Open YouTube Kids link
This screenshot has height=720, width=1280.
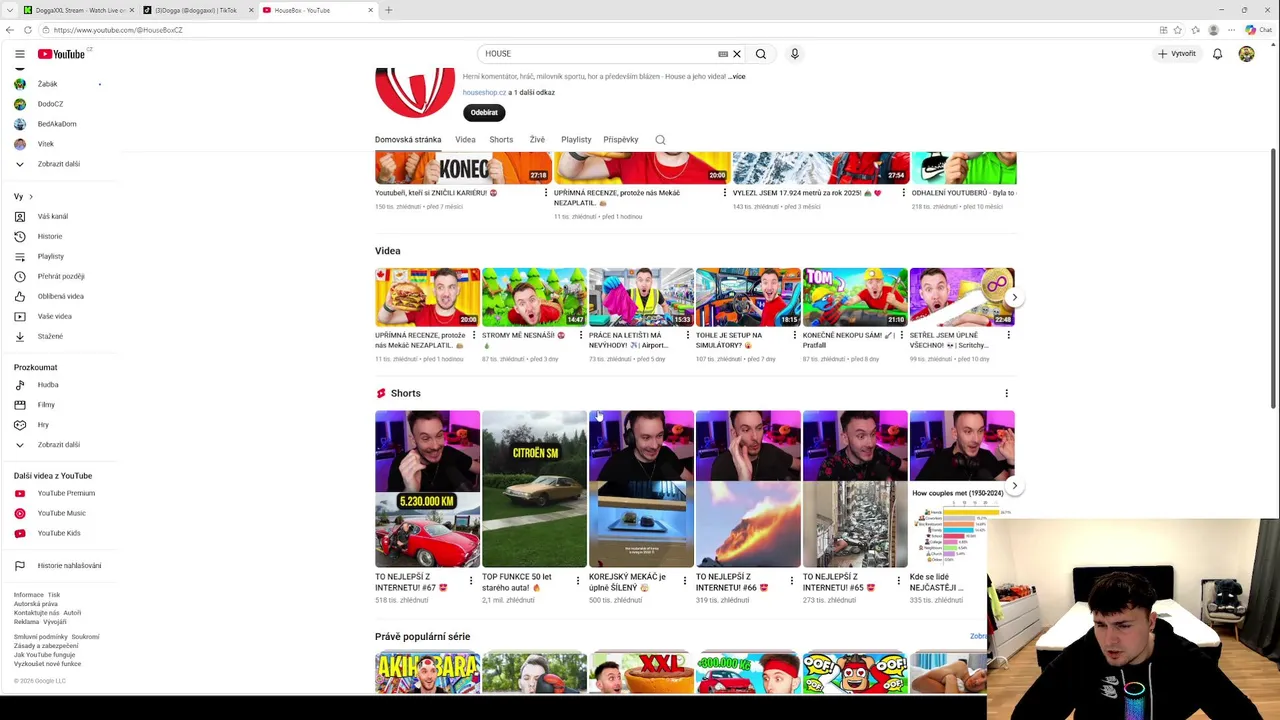point(60,533)
